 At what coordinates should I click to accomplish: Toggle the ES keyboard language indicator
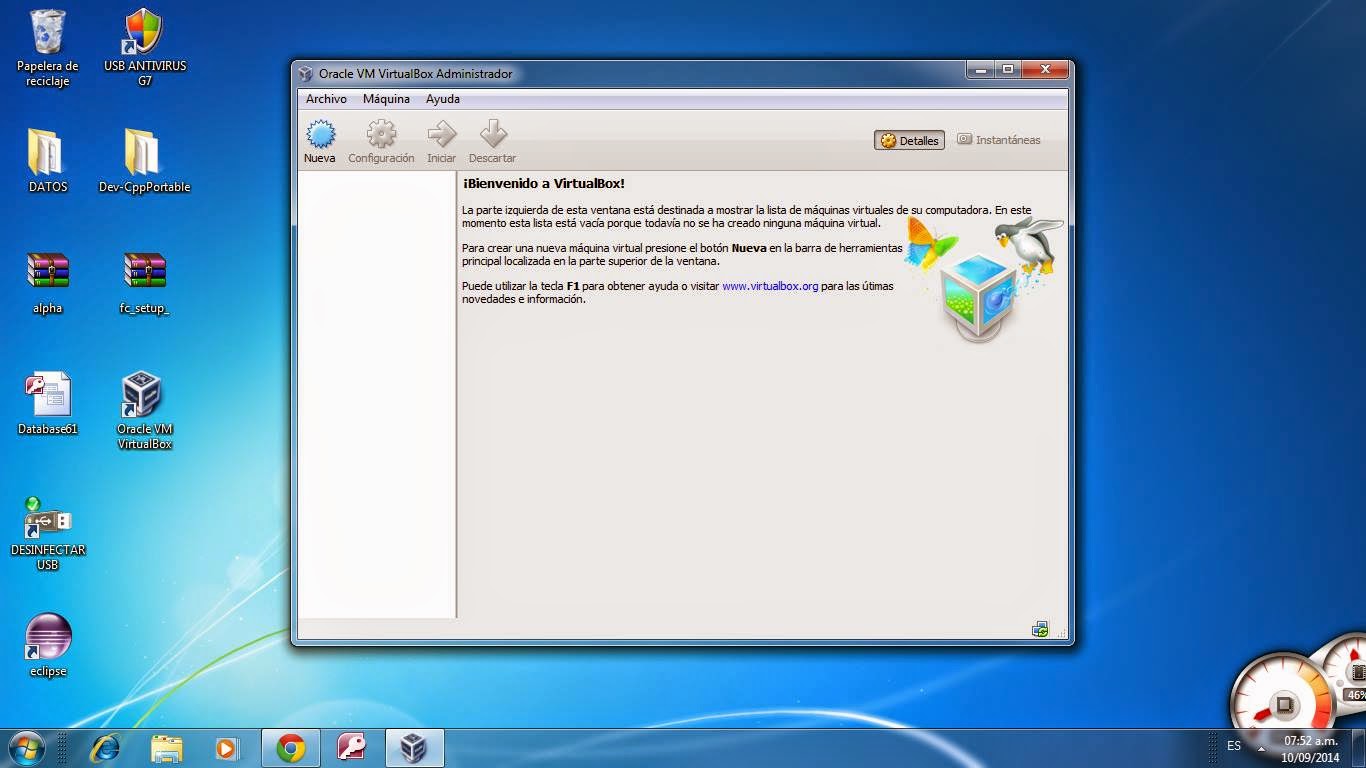[1233, 746]
